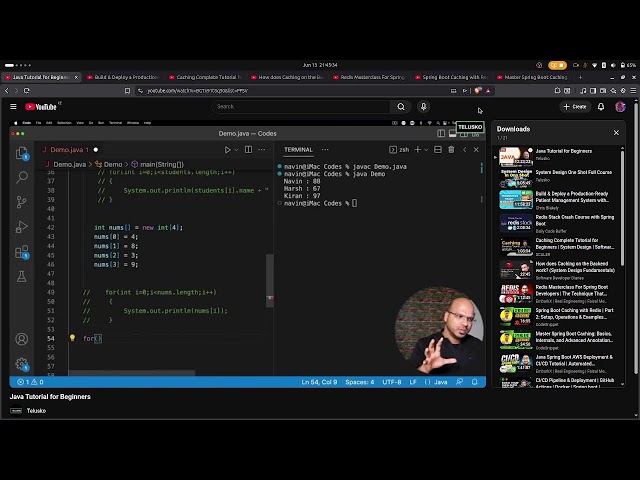Go back in the browser toolbar

coord(7,91)
